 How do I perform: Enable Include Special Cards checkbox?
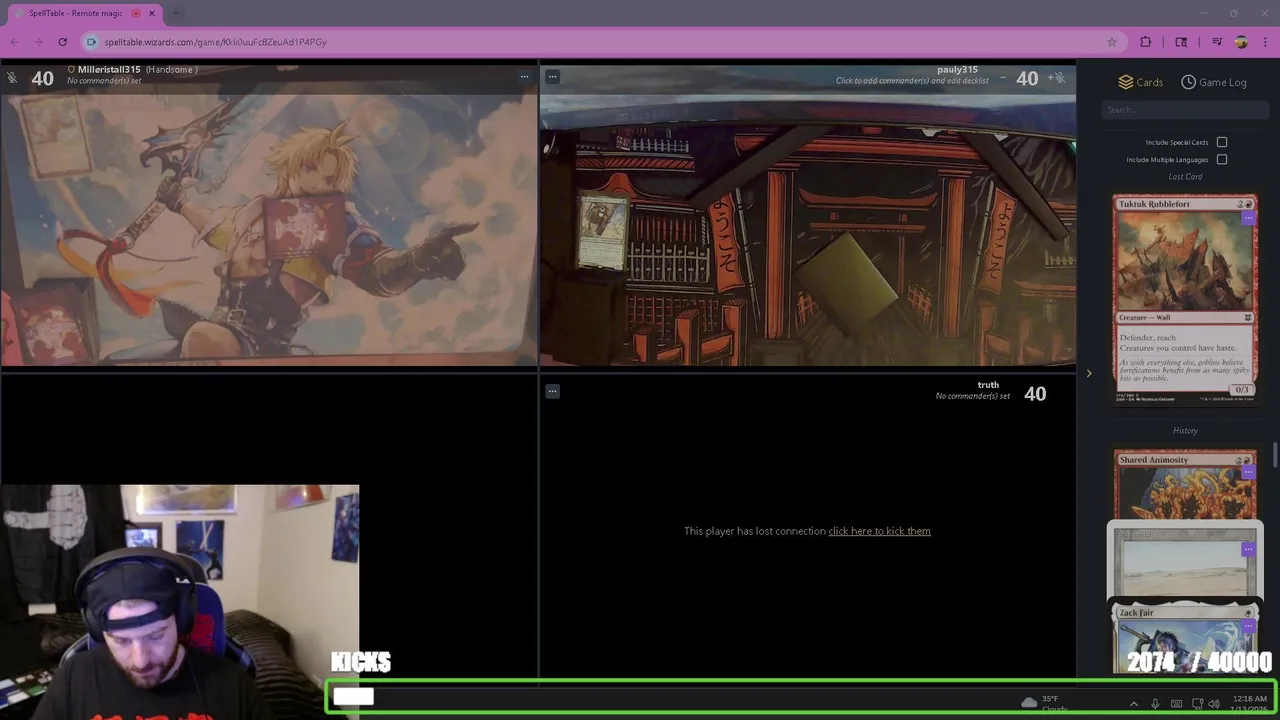click(x=1222, y=142)
